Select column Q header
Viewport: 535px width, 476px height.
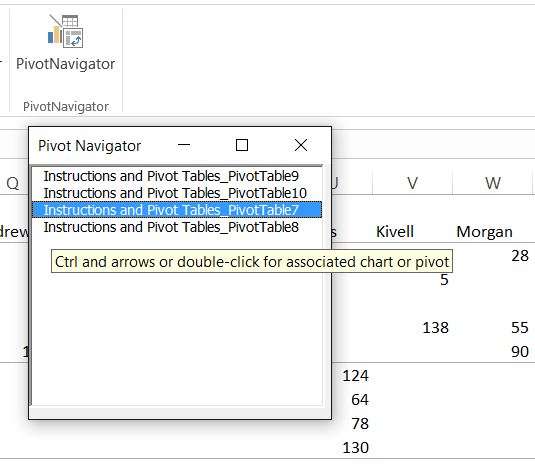[13, 184]
